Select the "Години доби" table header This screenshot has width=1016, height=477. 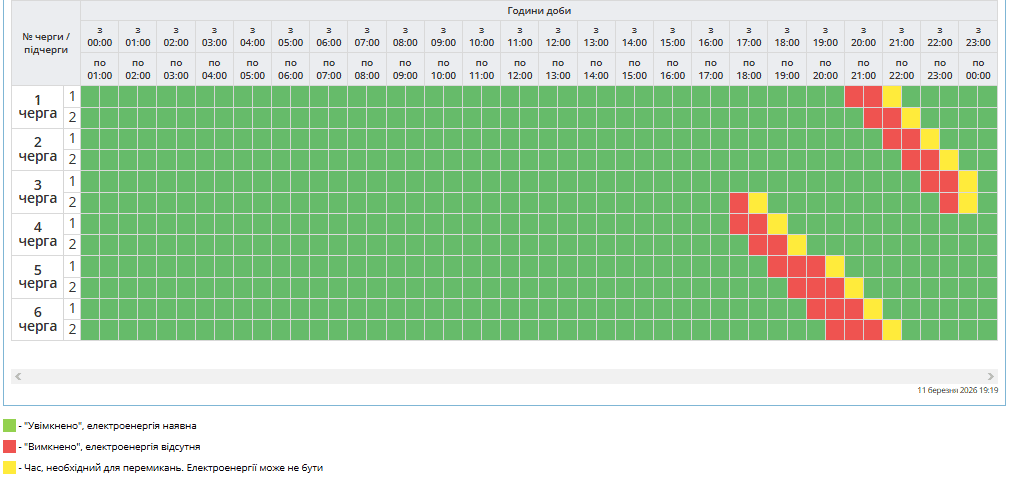[x=538, y=10]
